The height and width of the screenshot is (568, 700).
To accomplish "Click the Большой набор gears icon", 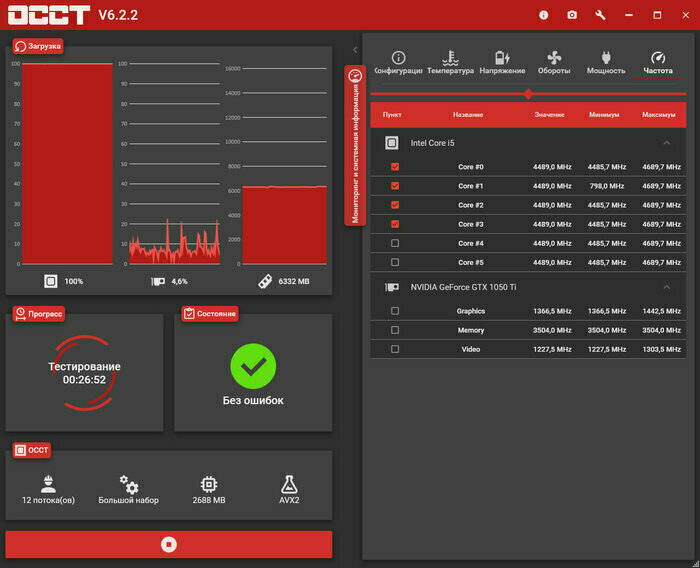I will pyautogui.click(x=129, y=484).
